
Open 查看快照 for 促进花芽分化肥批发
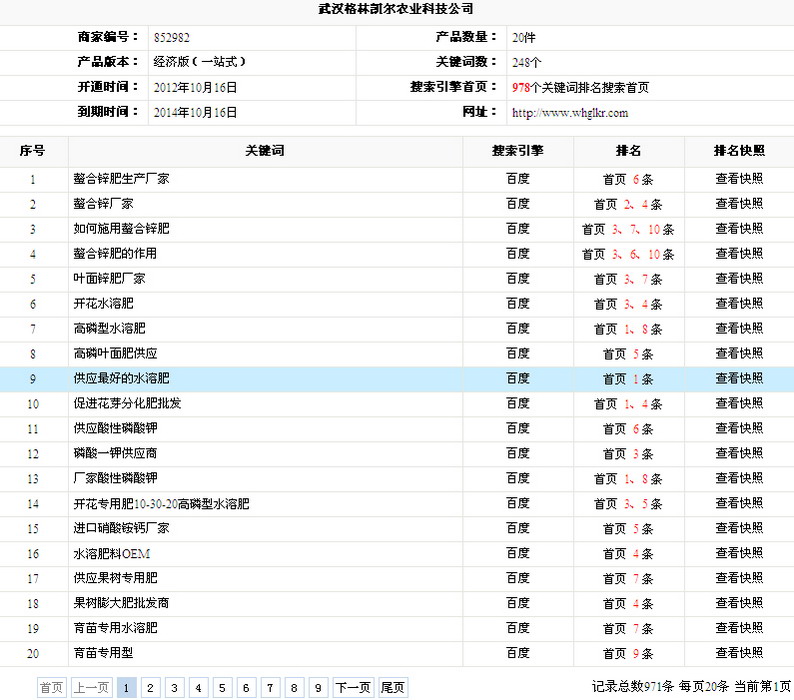pos(739,403)
